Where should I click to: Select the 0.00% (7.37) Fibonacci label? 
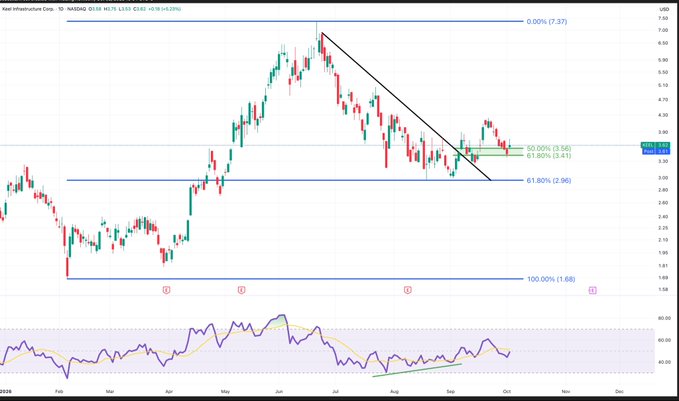pyautogui.click(x=546, y=22)
